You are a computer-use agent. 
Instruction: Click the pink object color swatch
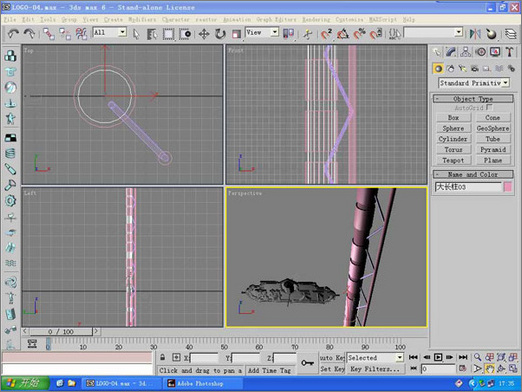pos(508,187)
